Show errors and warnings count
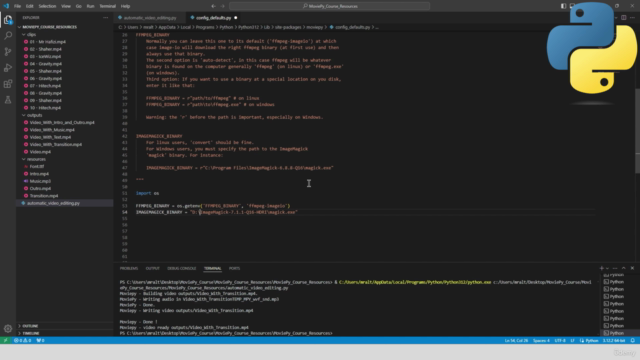The height and width of the screenshot is (360, 640). click(x=22, y=340)
